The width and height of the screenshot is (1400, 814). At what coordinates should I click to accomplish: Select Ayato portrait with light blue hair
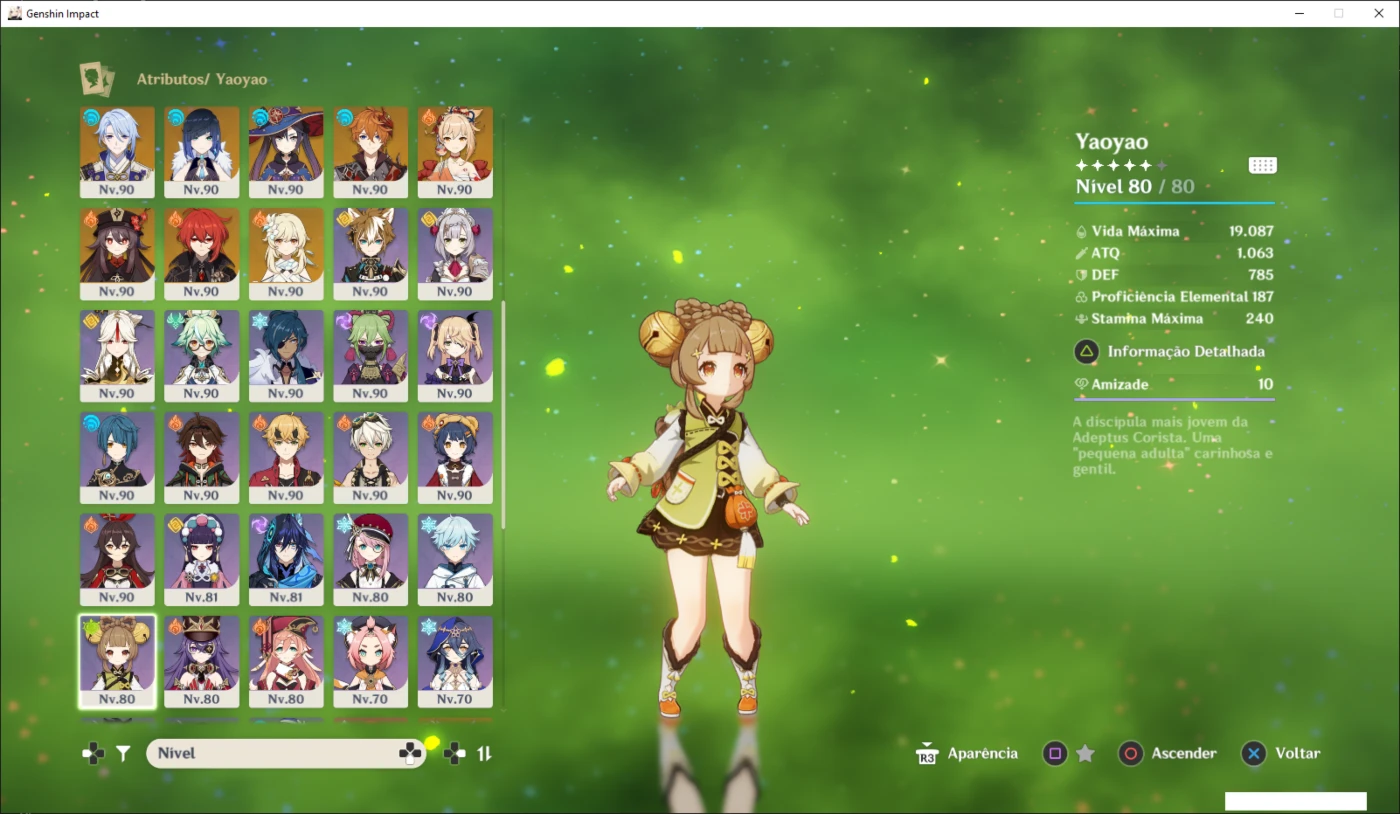[117, 152]
